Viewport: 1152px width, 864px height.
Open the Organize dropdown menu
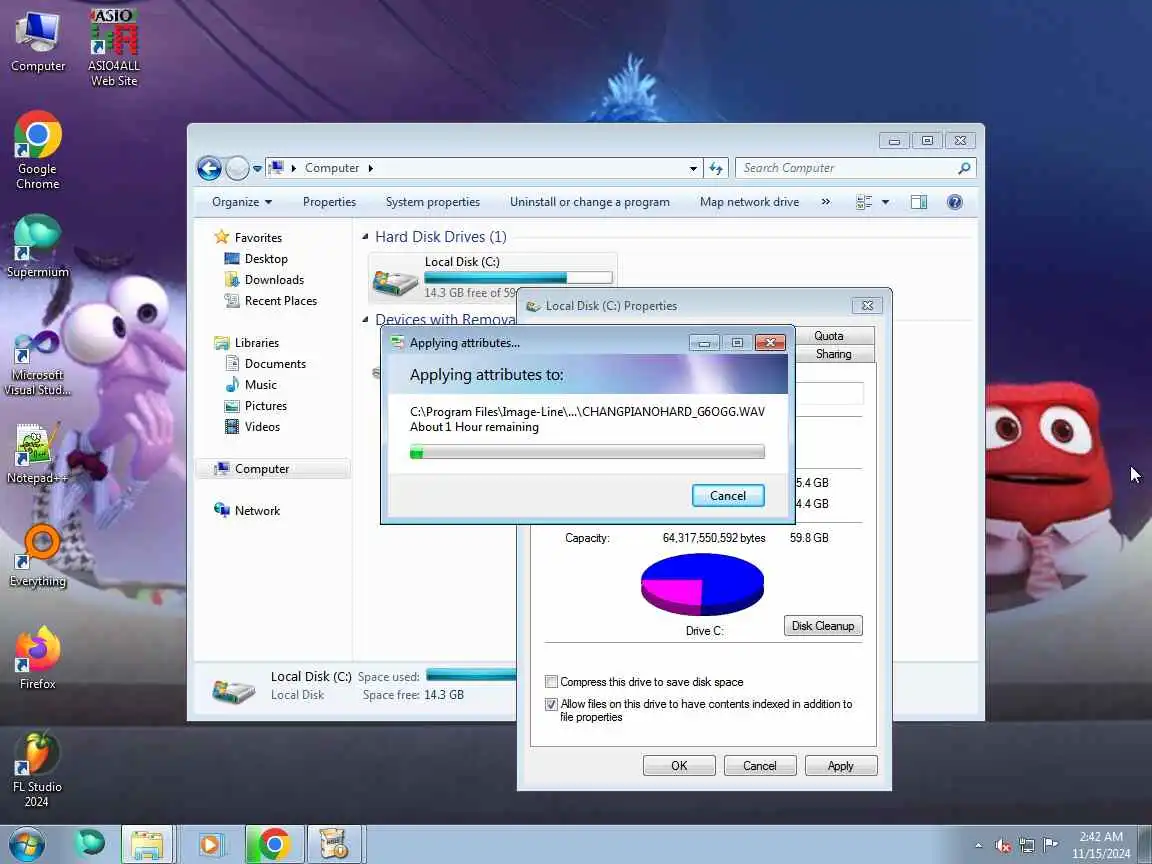click(x=242, y=202)
